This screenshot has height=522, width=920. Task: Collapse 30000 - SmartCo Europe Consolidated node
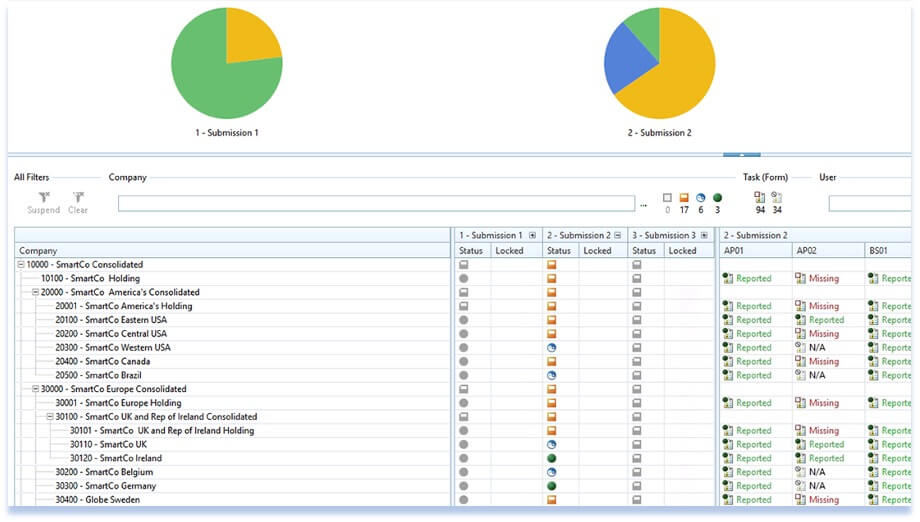click(35, 390)
